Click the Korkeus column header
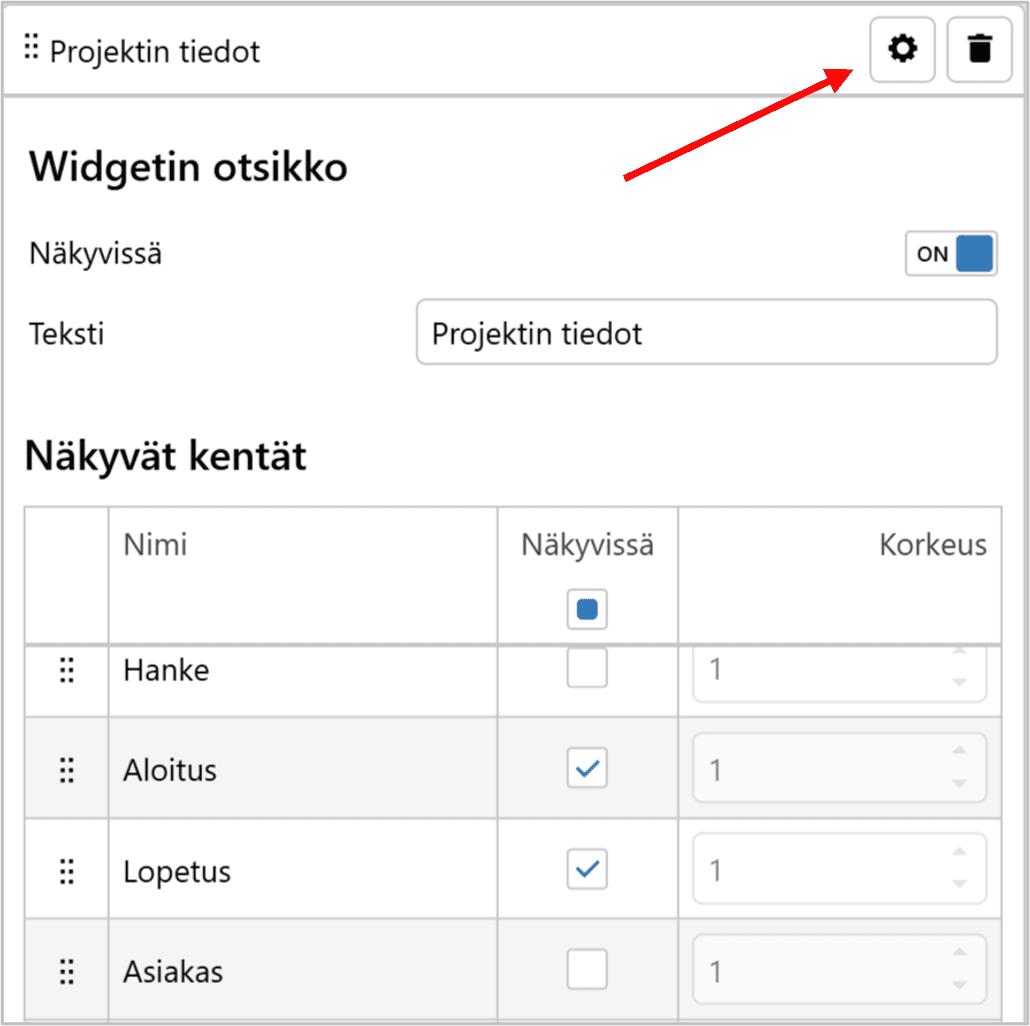1030x1026 pixels. tap(932, 545)
